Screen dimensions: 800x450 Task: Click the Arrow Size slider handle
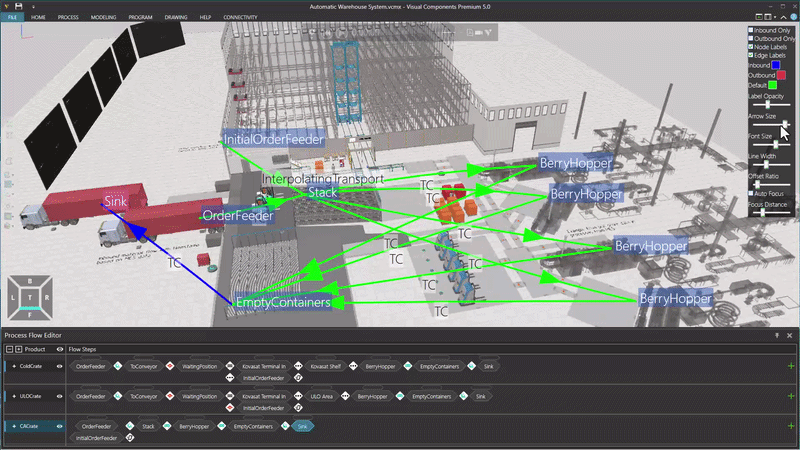click(785, 124)
